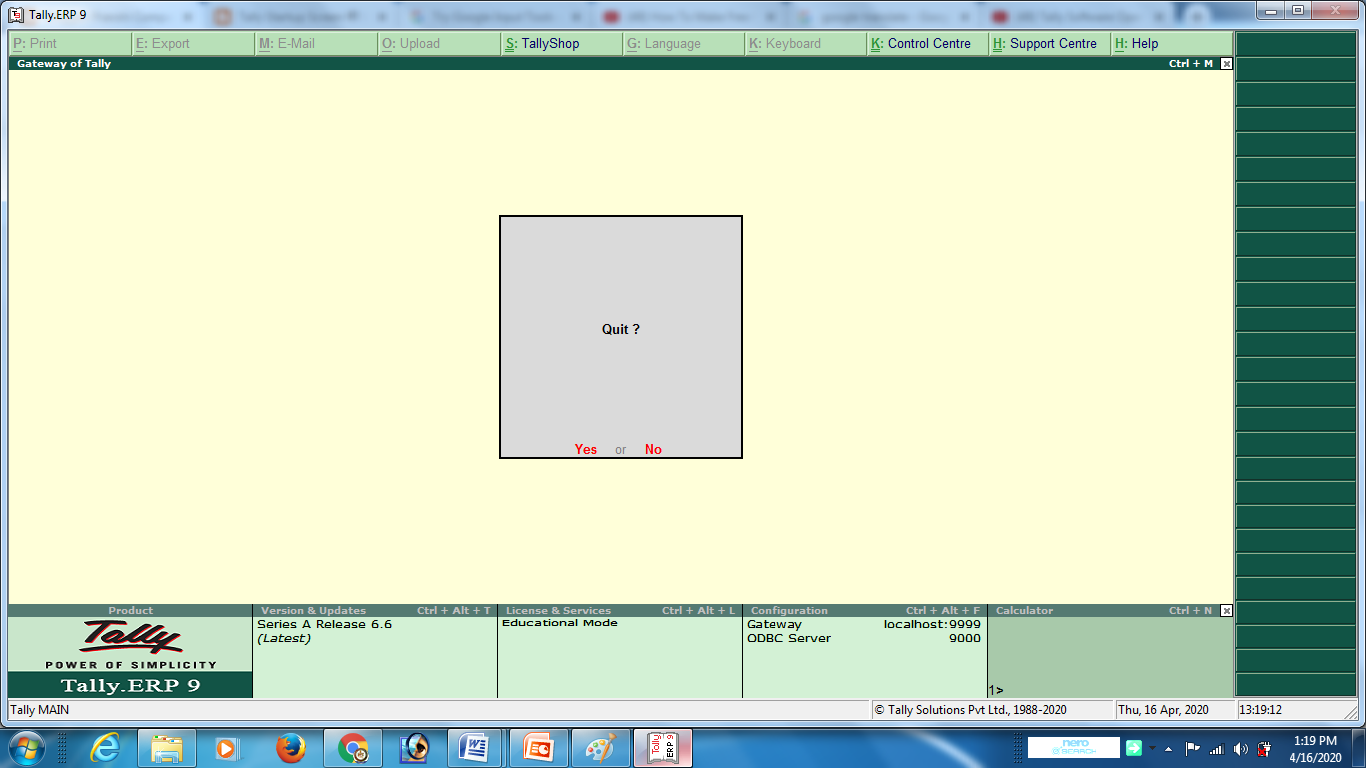Screen dimensions: 1366x768
Task: Launch Internet Explorer from the taskbar
Action: point(104,748)
